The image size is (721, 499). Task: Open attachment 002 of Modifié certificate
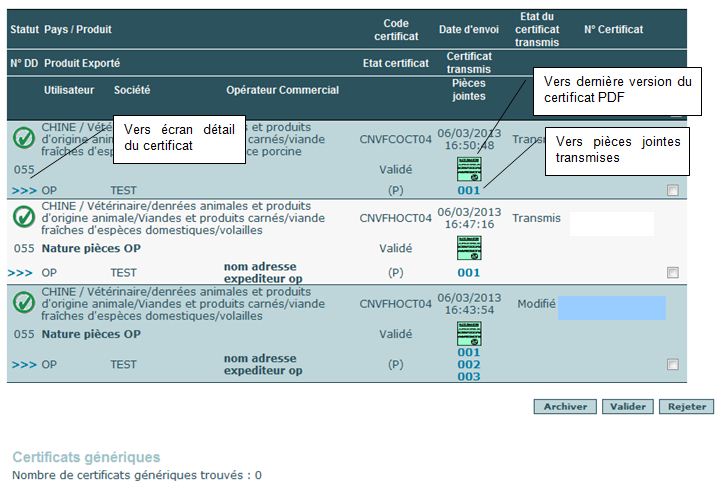(469, 365)
